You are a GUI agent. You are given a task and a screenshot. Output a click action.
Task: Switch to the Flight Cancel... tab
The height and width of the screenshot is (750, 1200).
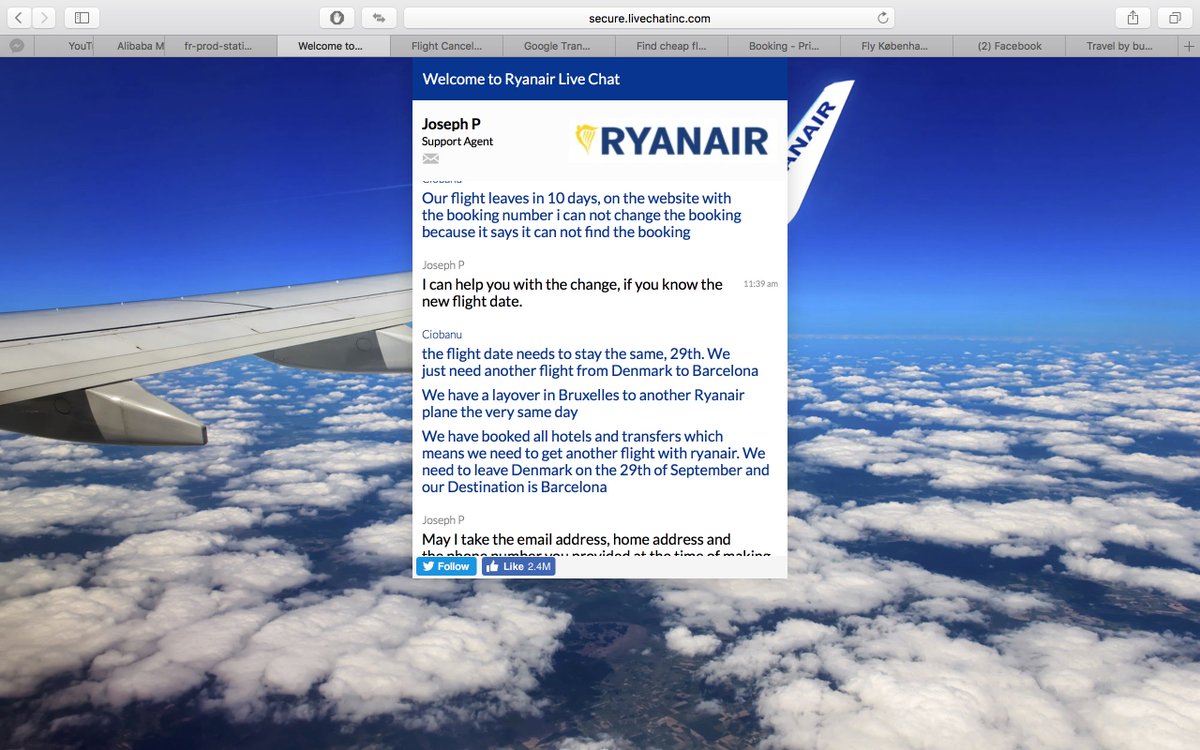pyautogui.click(x=446, y=46)
